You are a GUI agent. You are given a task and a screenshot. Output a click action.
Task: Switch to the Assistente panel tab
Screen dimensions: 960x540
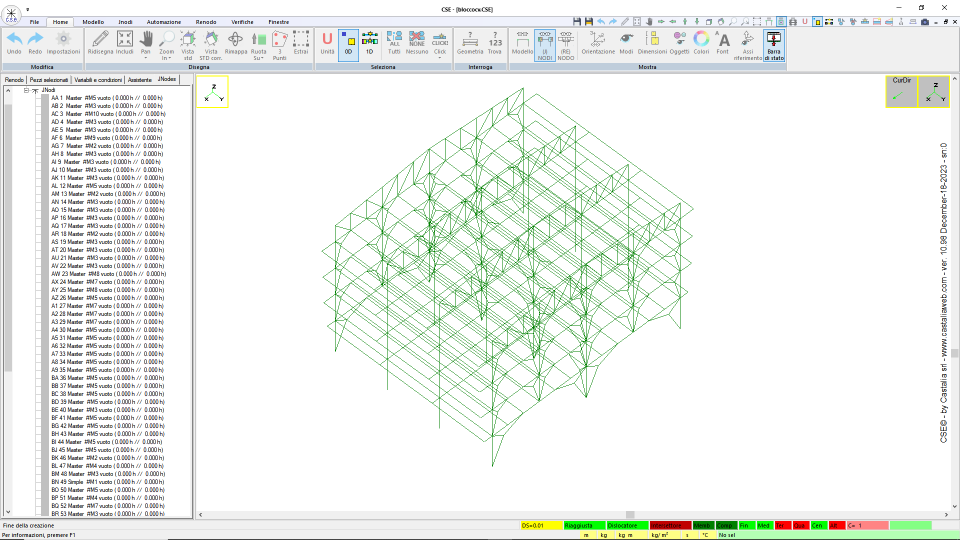140,80
